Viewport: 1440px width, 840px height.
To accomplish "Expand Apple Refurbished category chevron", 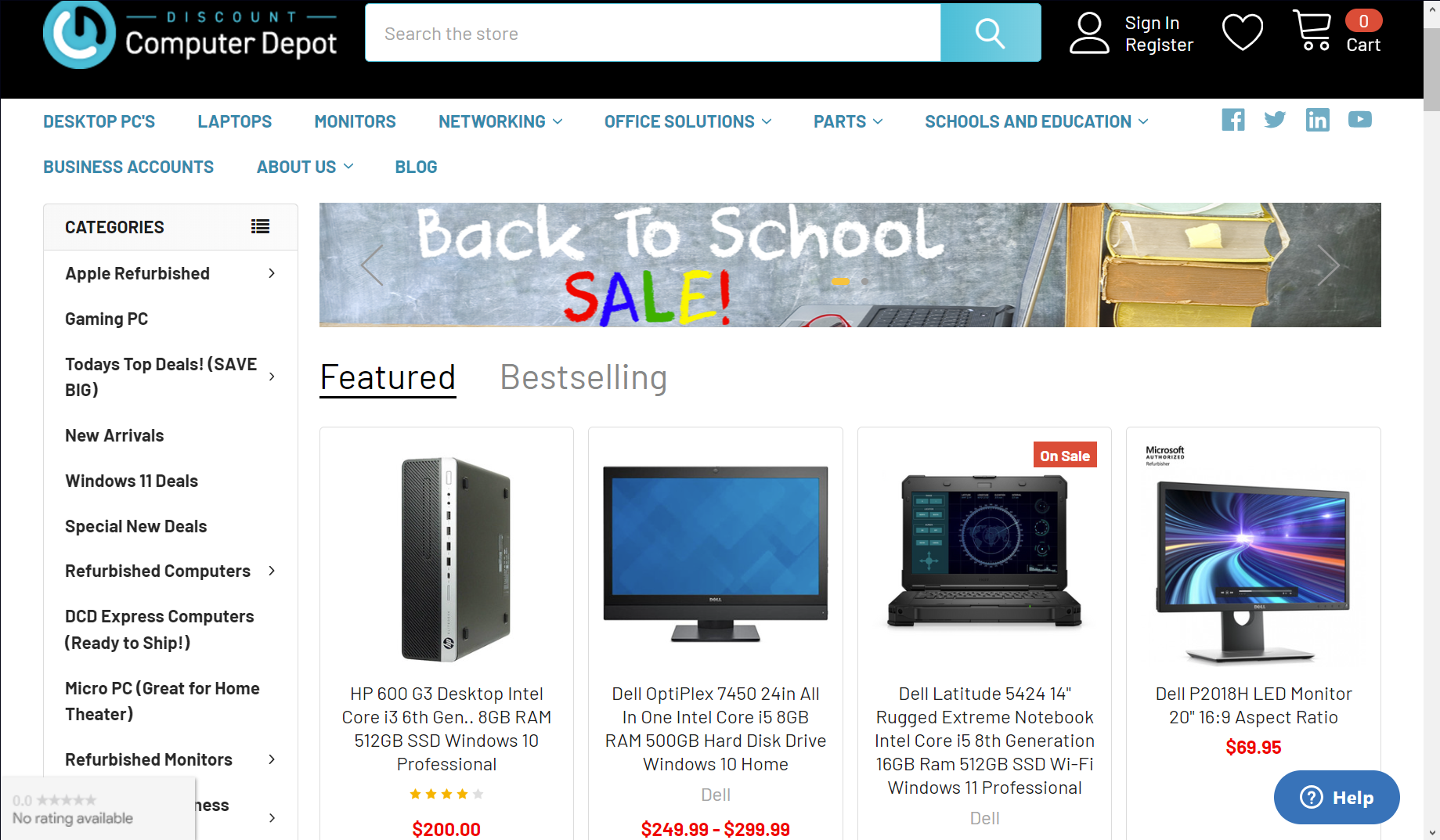I will click(272, 273).
